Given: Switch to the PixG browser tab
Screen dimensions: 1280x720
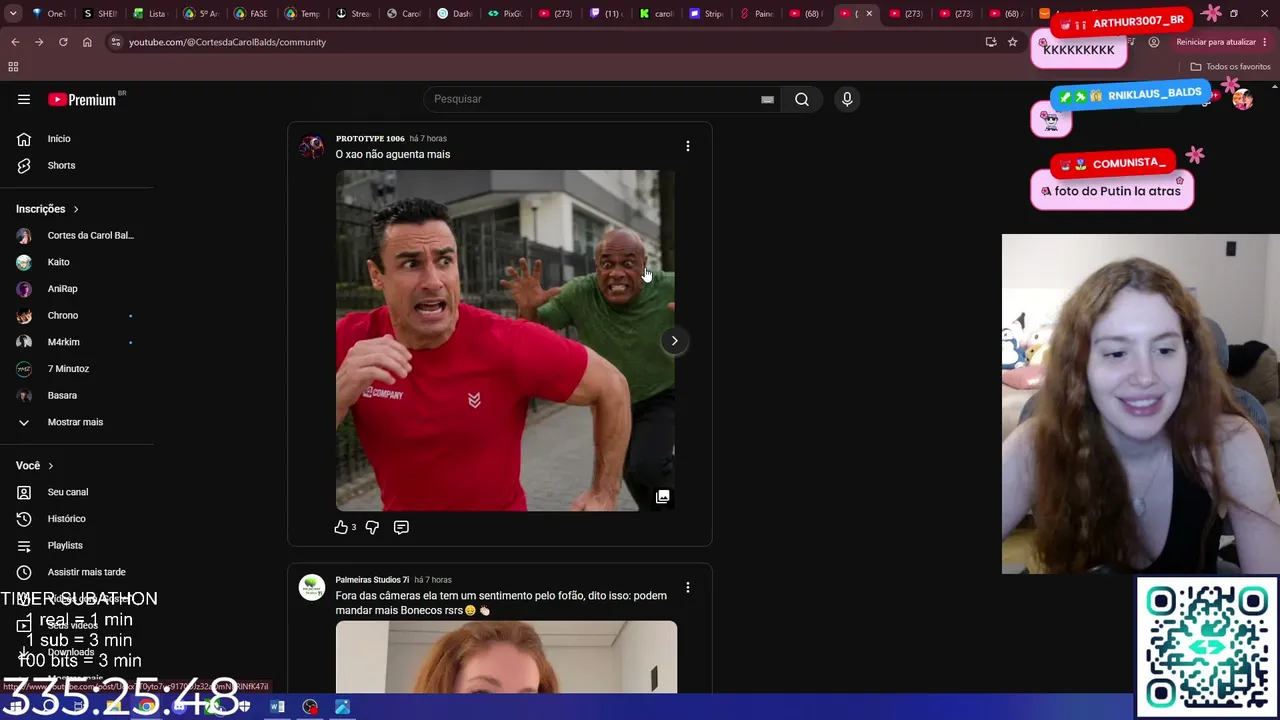Looking at the screenshot, I should [x=505, y=14].
